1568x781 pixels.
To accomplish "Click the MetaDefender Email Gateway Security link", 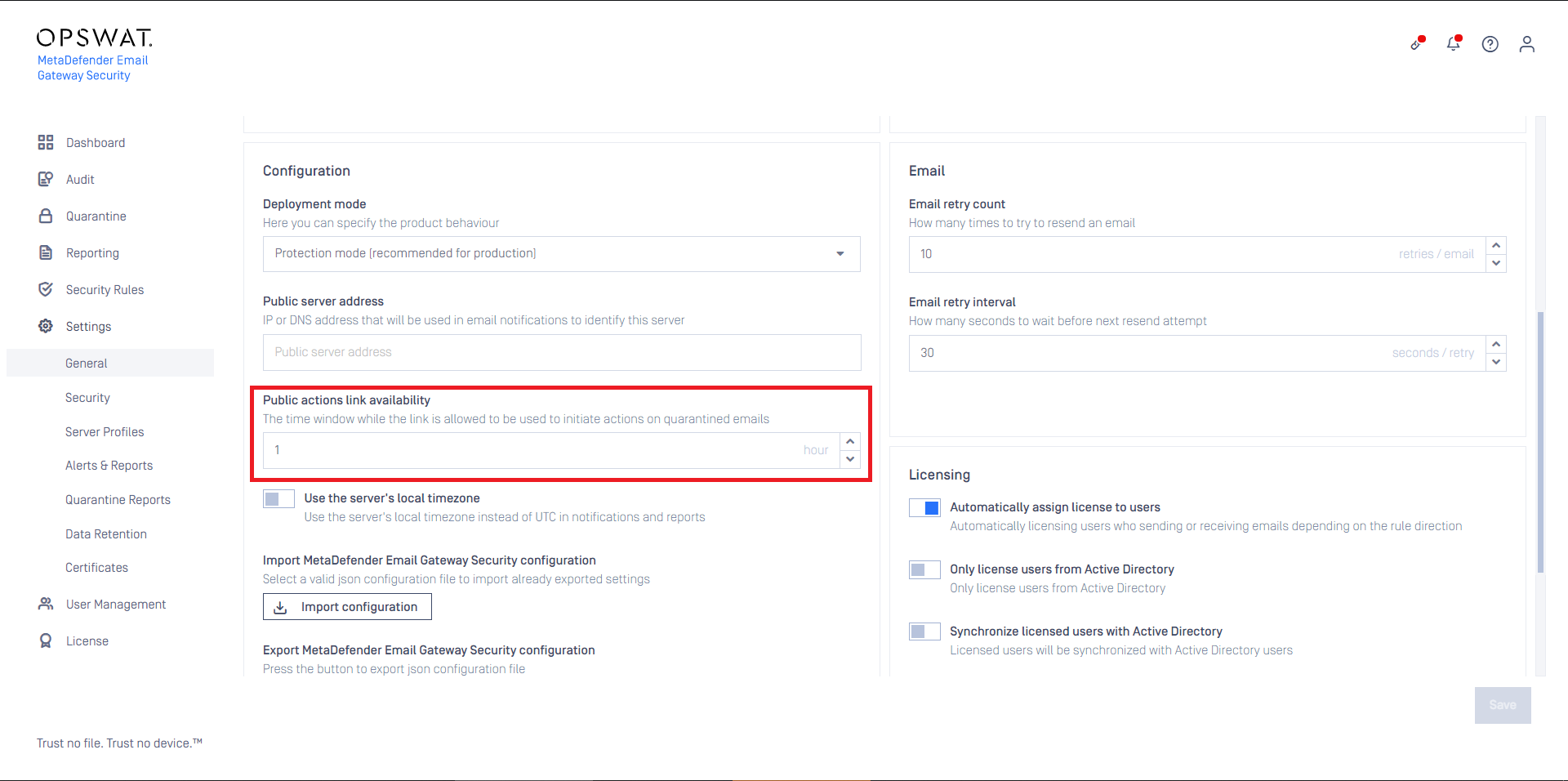I will (92, 68).
